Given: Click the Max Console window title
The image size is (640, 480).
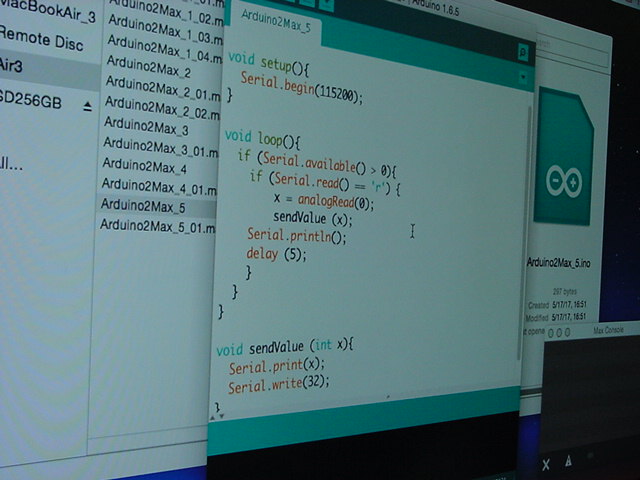Looking at the screenshot, I should click(608, 330).
